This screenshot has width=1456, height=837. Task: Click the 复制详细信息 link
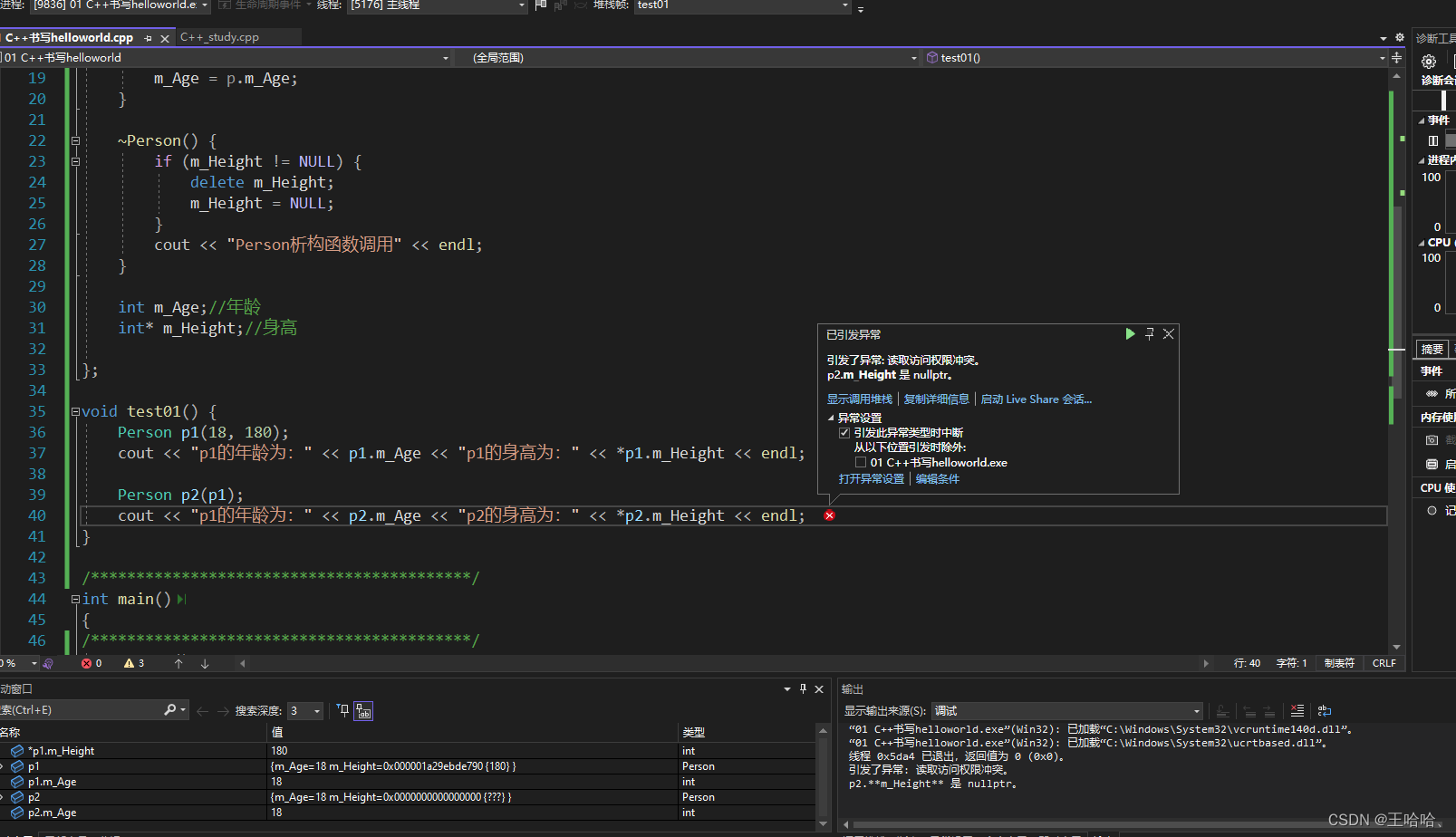coord(936,399)
